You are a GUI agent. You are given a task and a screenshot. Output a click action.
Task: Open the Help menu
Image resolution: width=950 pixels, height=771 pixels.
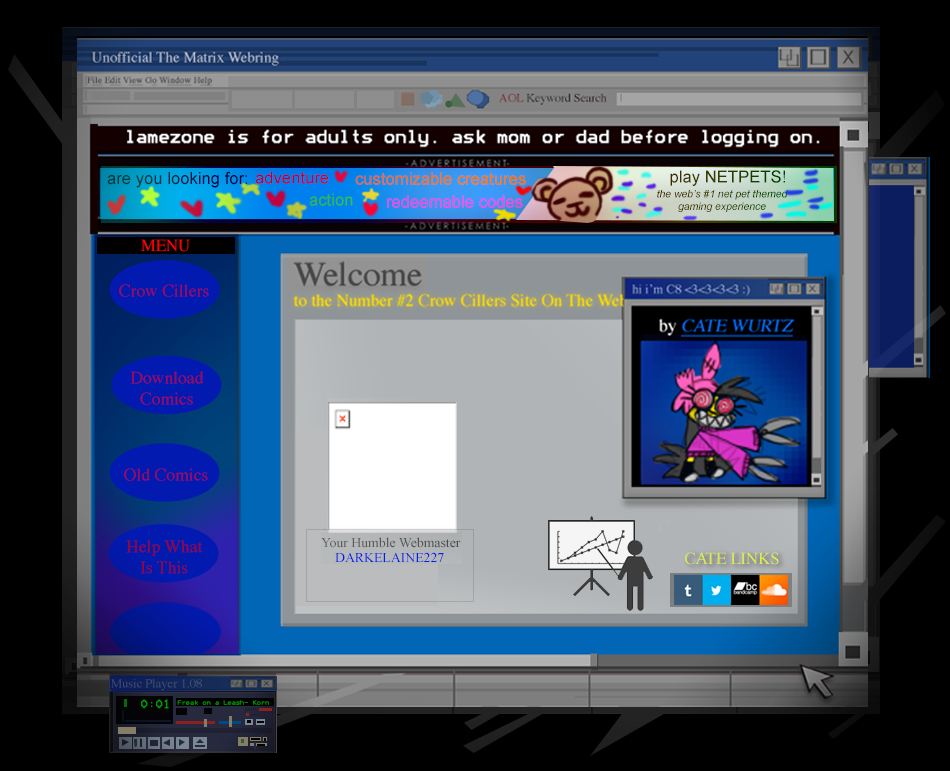pos(202,80)
